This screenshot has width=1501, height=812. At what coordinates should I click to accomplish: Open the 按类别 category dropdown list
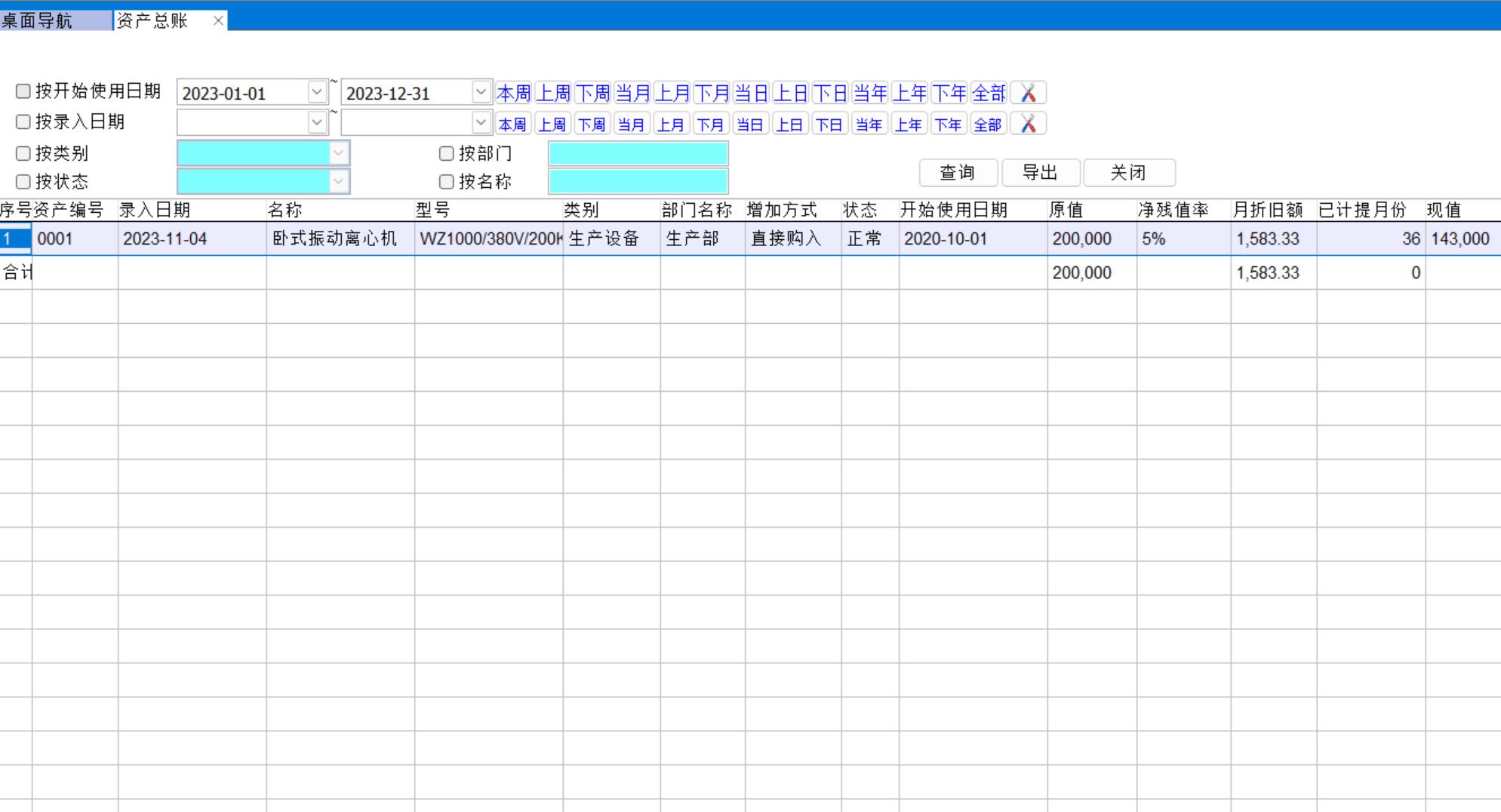(338, 153)
